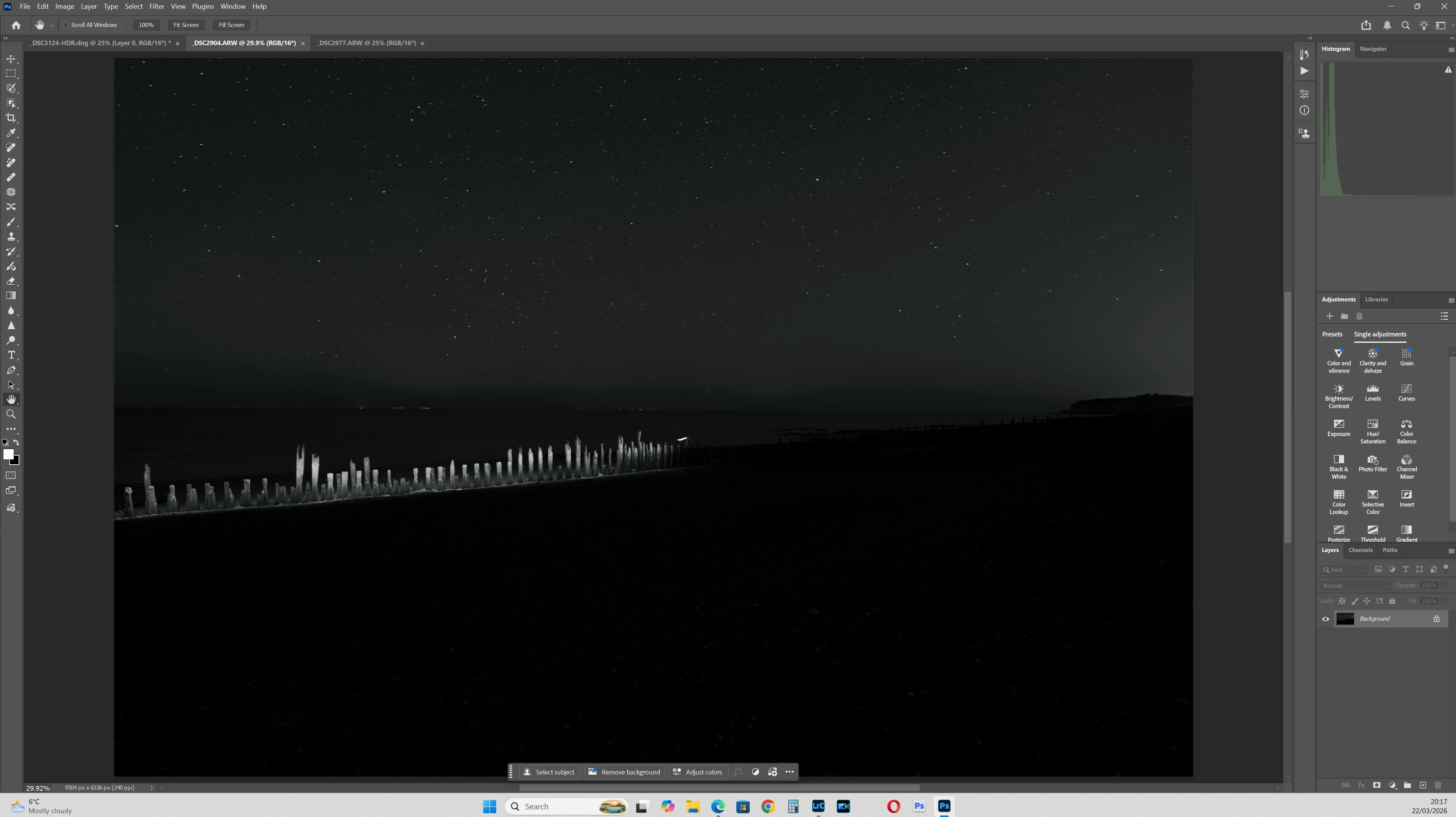1456x817 pixels.
Task: Open the Curves adjustment
Action: (x=1406, y=392)
